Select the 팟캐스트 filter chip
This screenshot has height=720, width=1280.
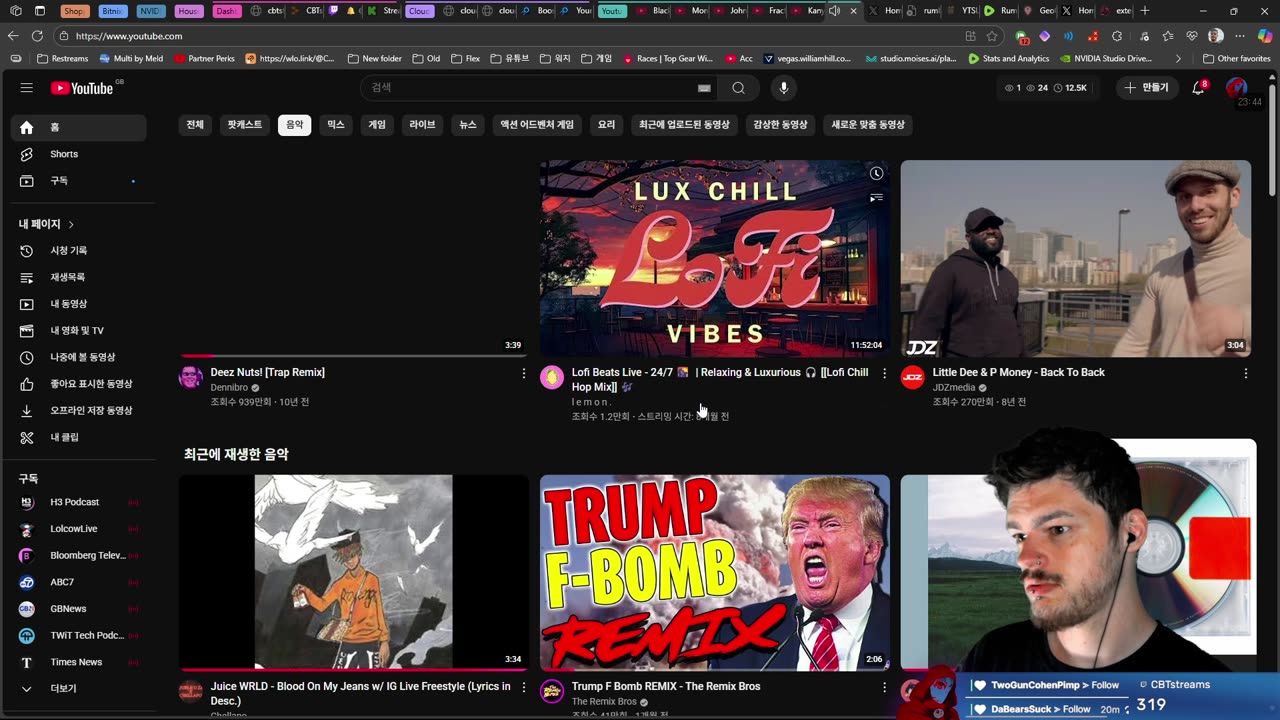tap(244, 125)
